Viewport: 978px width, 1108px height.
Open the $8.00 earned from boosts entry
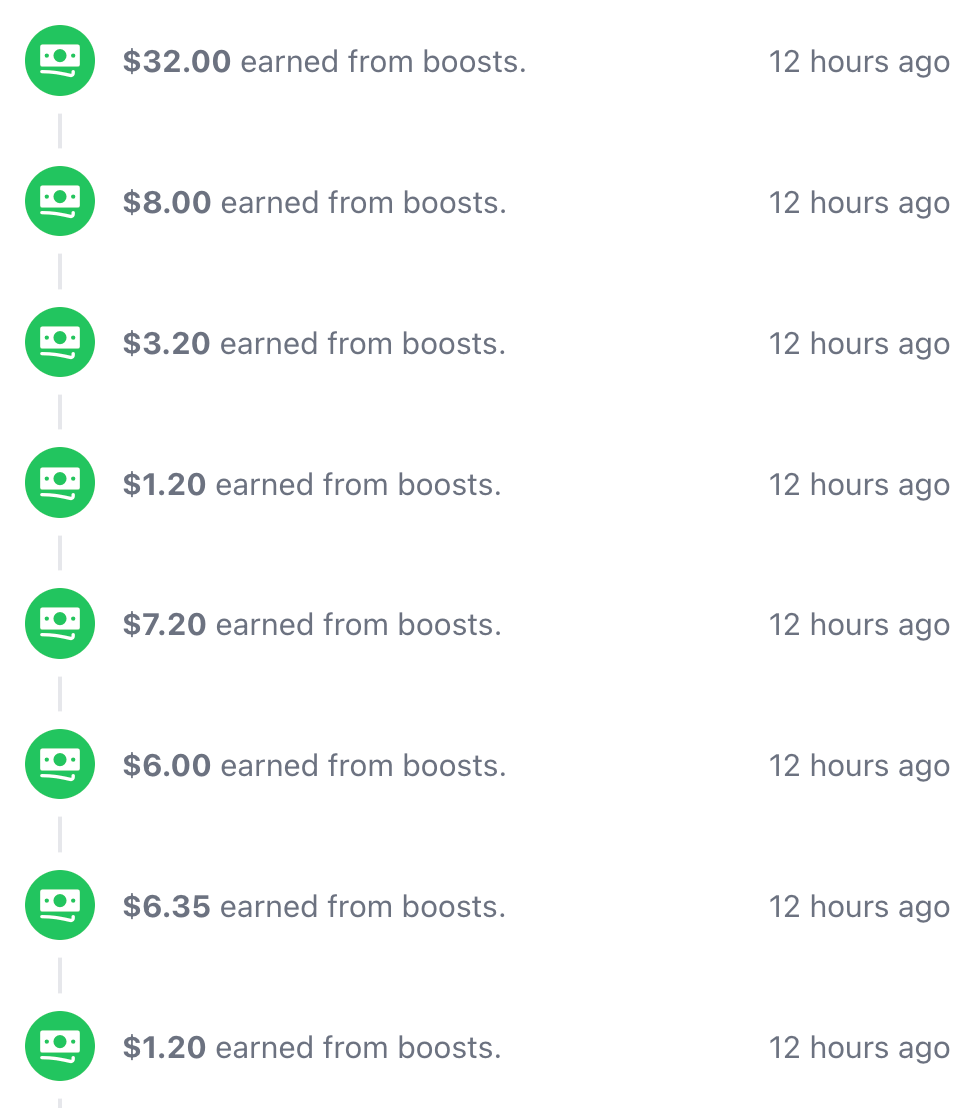(314, 203)
